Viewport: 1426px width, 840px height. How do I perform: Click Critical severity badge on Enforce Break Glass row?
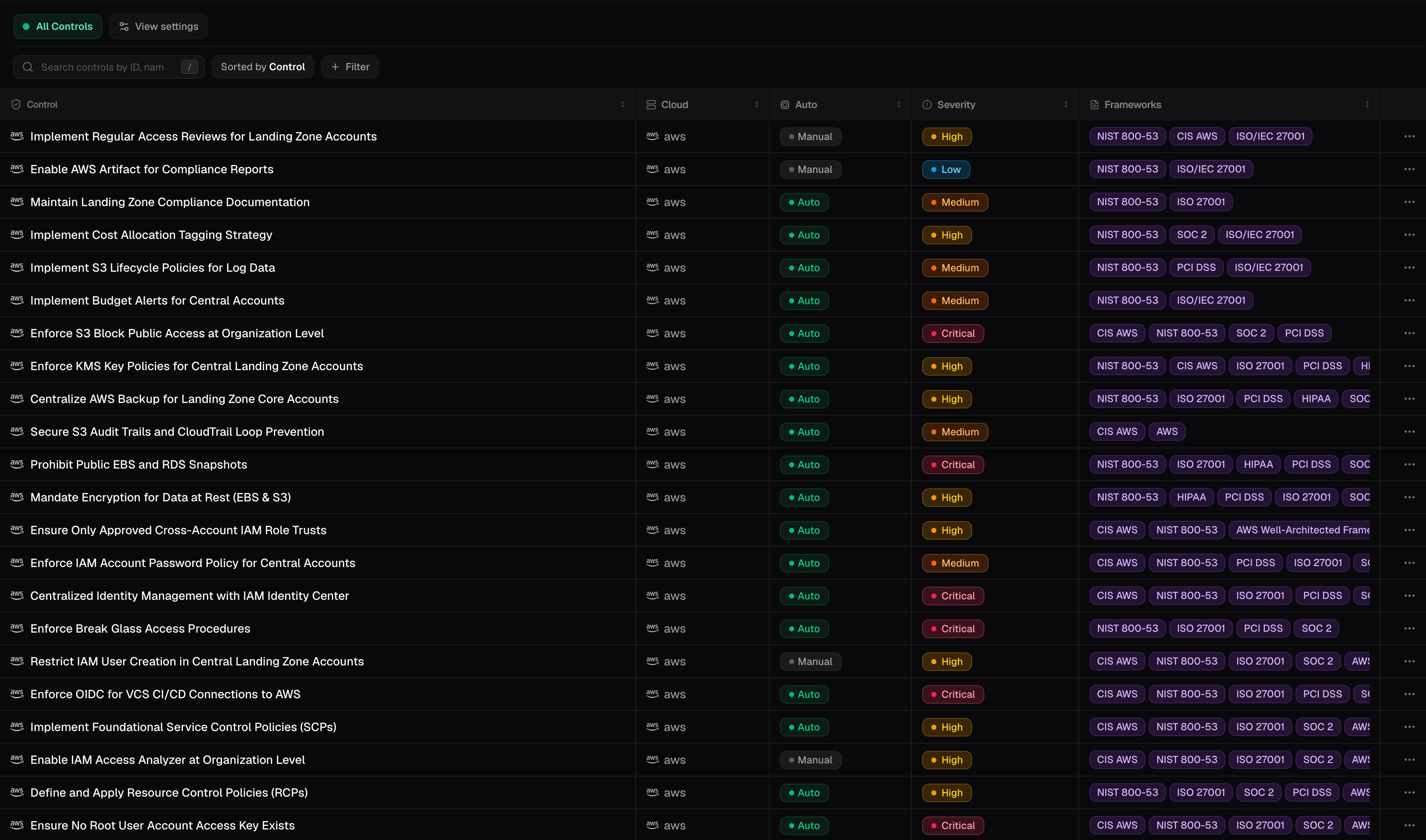[x=953, y=629]
